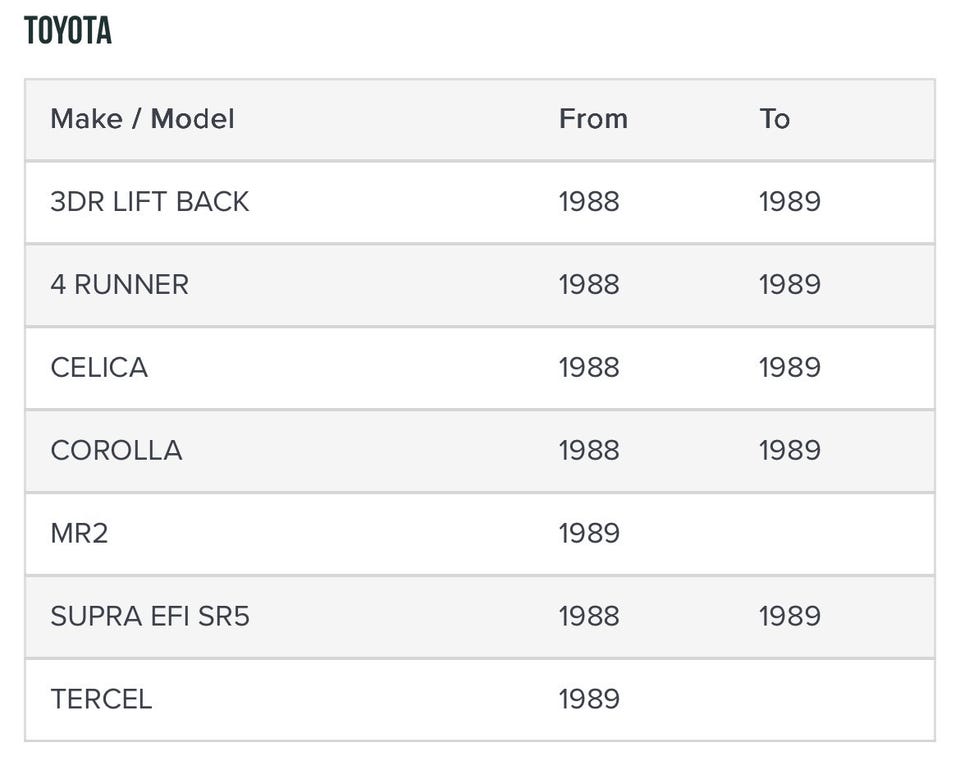Image resolution: width=960 pixels, height=761 pixels.
Task: Click the From year 1989 for MR2
Action: [589, 534]
